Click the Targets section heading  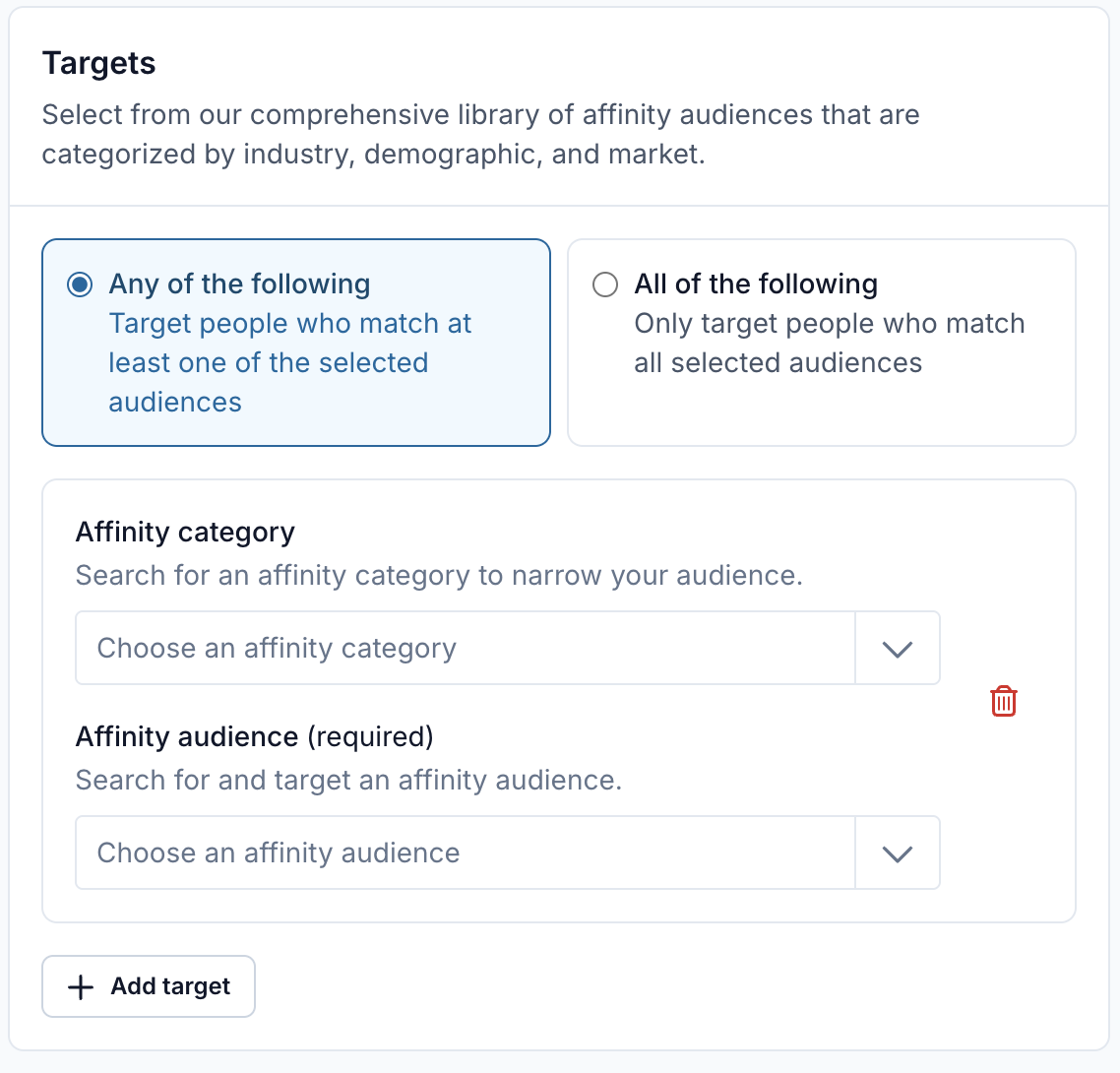click(98, 64)
